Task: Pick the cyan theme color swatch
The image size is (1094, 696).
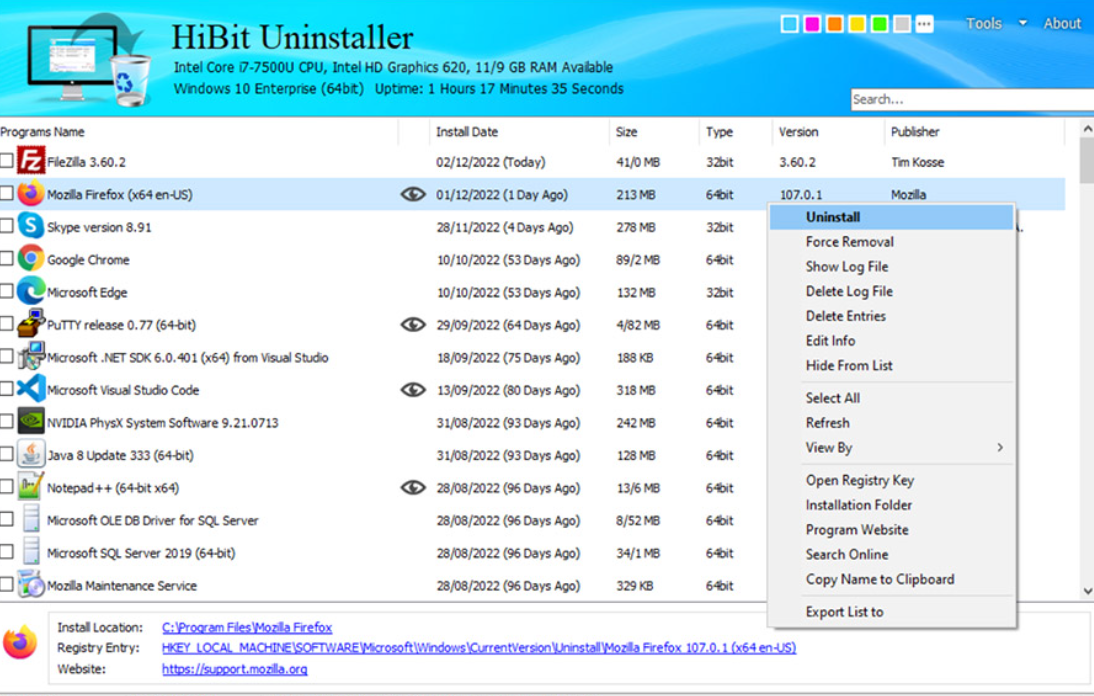Action: pos(790,24)
